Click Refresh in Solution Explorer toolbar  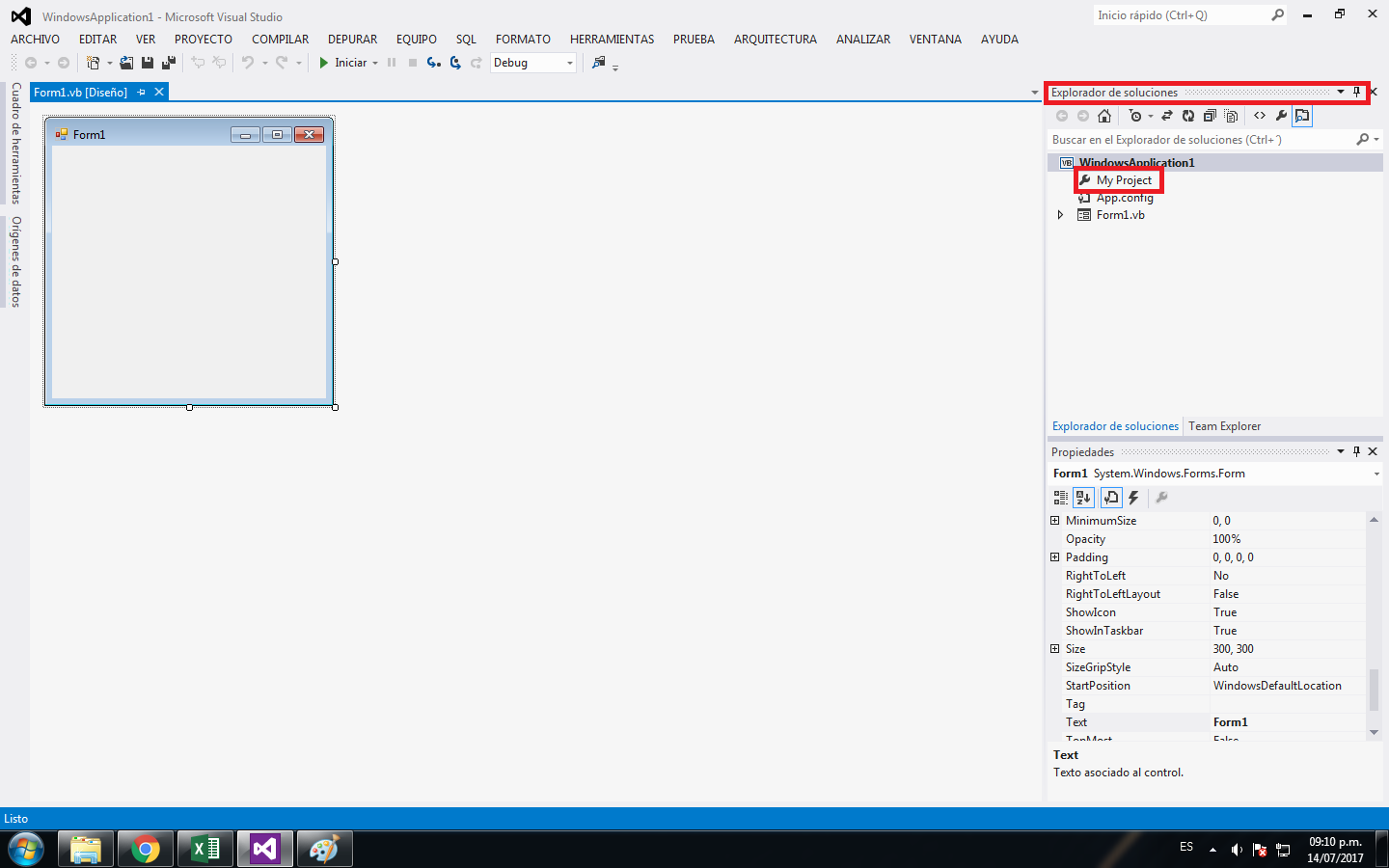coord(1188,116)
